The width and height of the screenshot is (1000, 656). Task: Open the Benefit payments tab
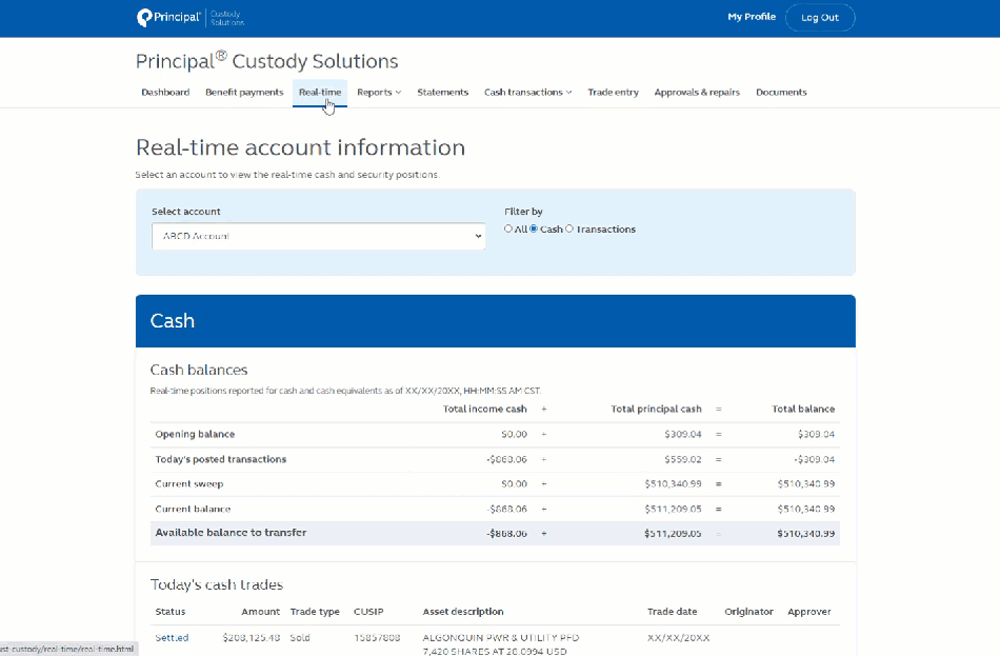(x=244, y=92)
